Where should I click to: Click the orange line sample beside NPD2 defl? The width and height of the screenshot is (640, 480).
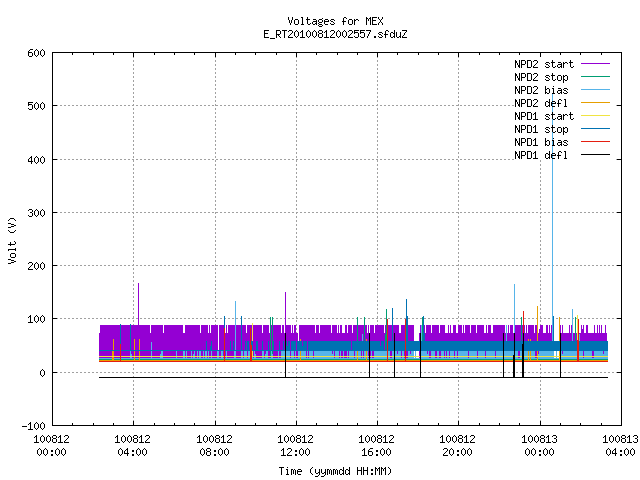pyautogui.click(x=595, y=103)
